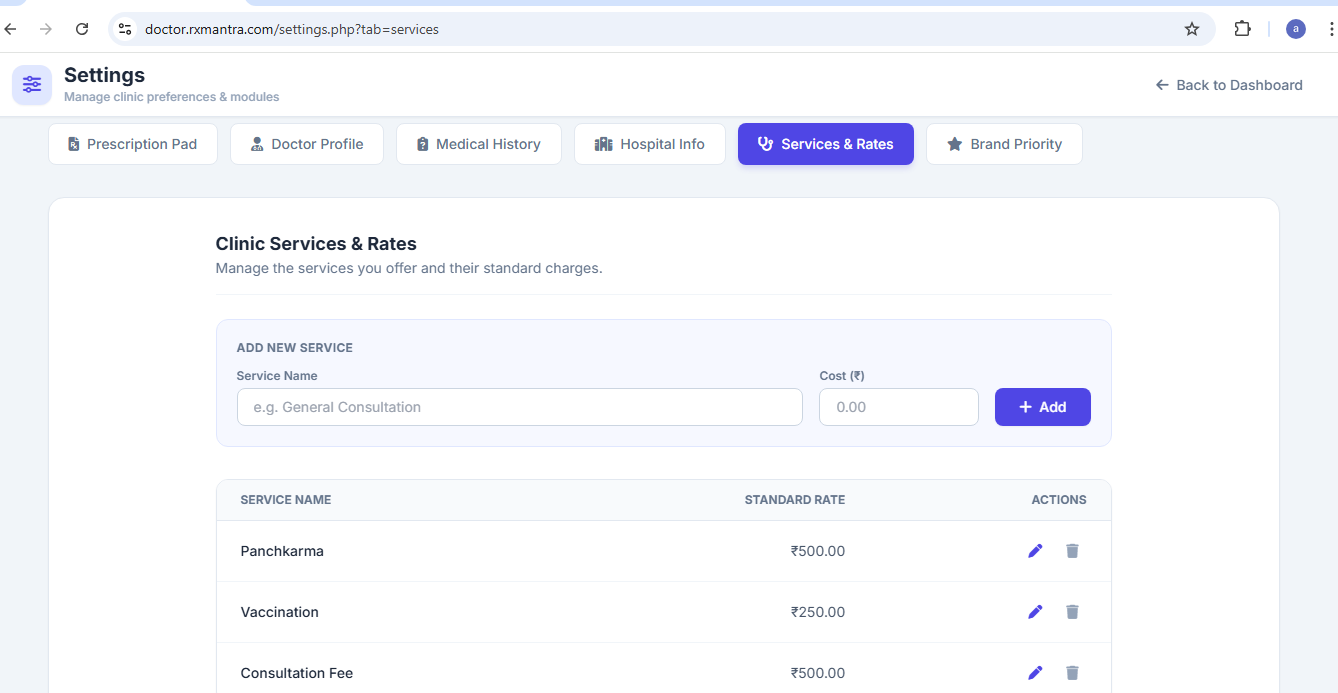The width and height of the screenshot is (1338, 693).
Task: Reload the page
Action: (82, 29)
